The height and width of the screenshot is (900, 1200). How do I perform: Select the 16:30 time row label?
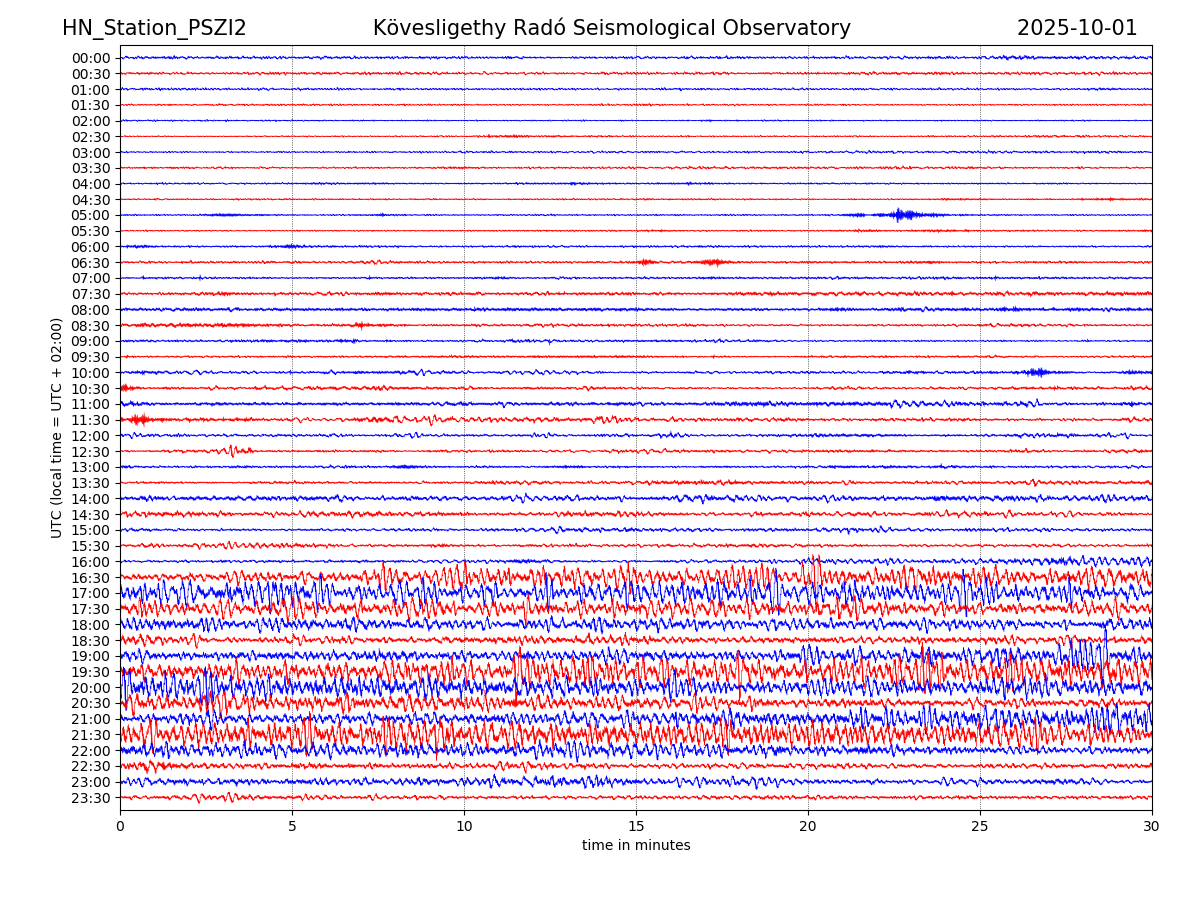tap(90, 577)
